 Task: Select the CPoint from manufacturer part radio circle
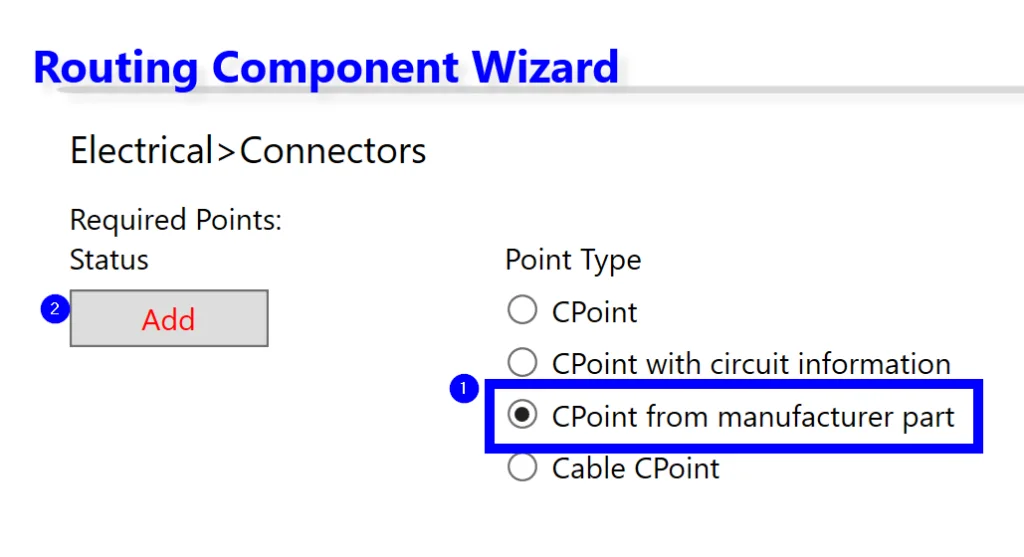(x=523, y=416)
